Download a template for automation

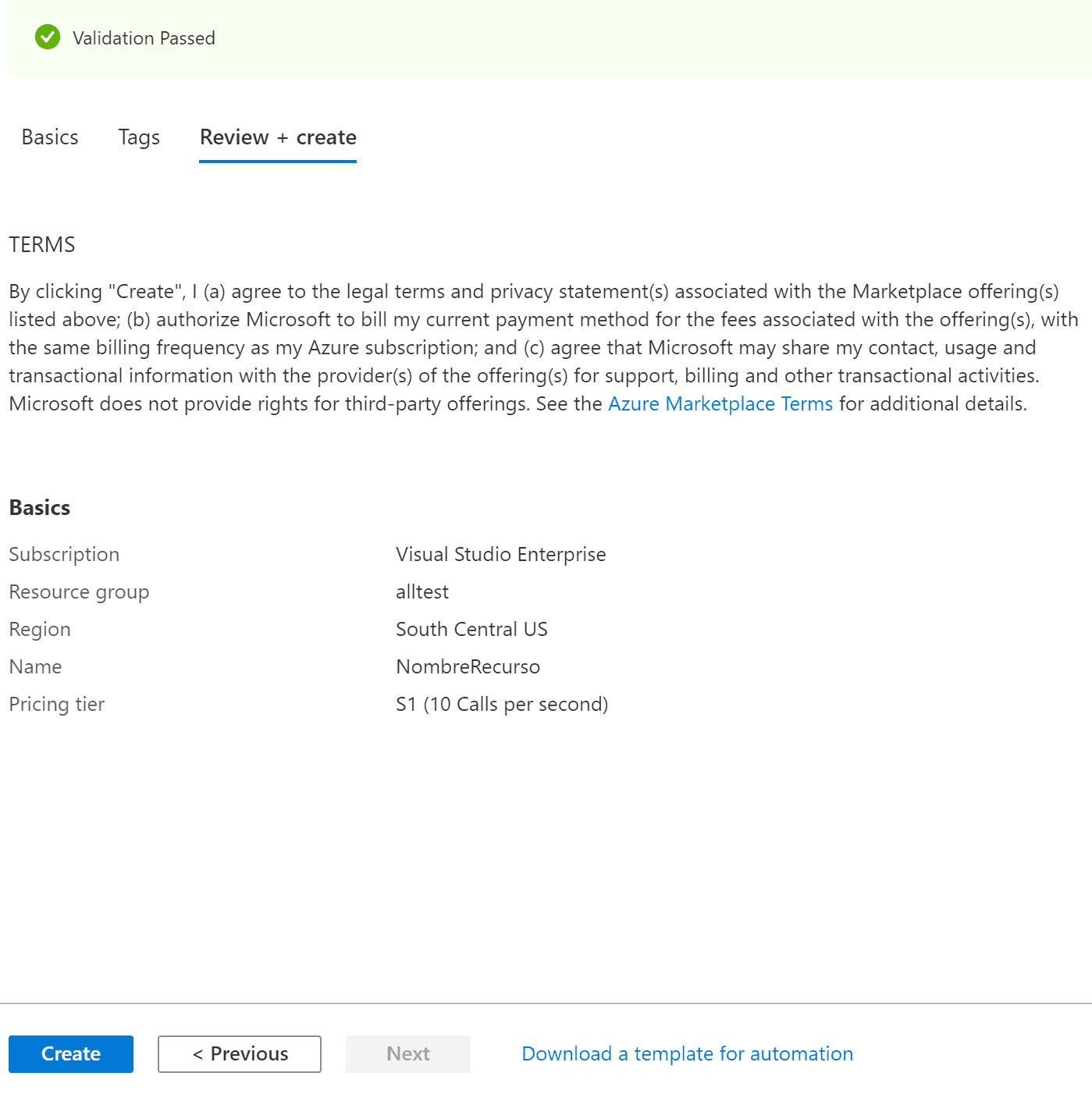click(x=688, y=1053)
